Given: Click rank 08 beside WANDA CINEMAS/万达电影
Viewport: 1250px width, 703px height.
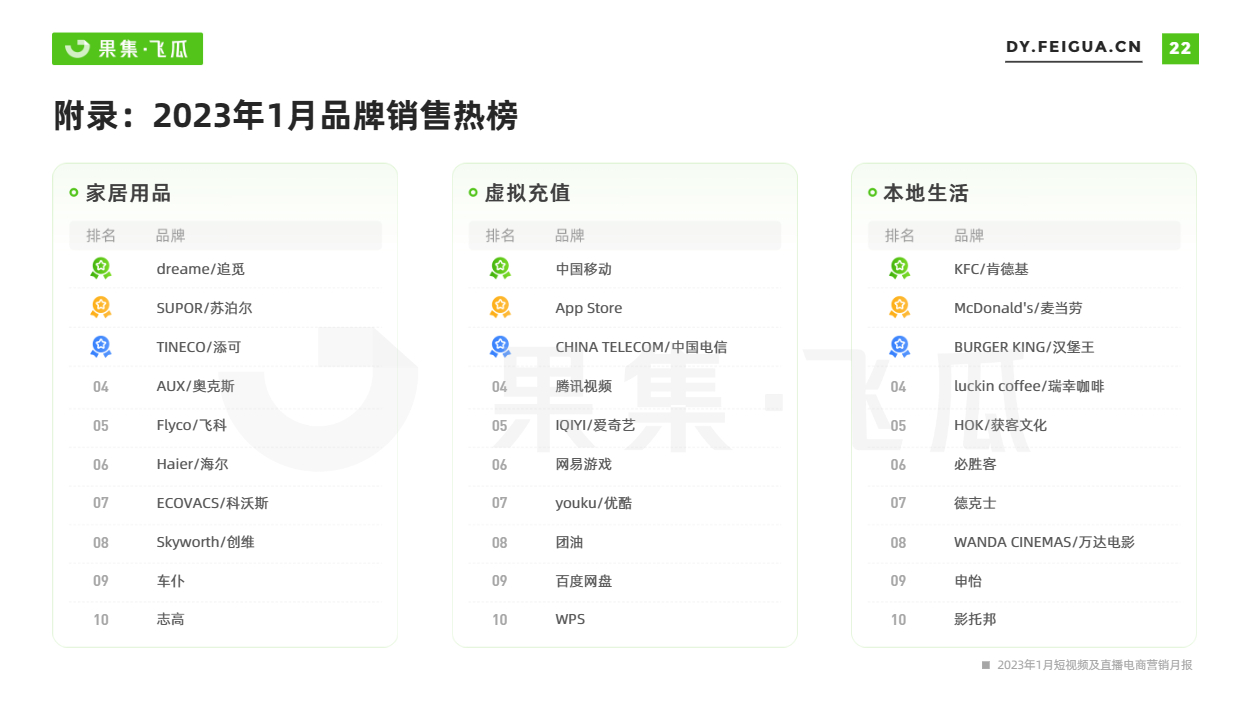Looking at the screenshot, I should pyautogui.click(x=899, y=543).
